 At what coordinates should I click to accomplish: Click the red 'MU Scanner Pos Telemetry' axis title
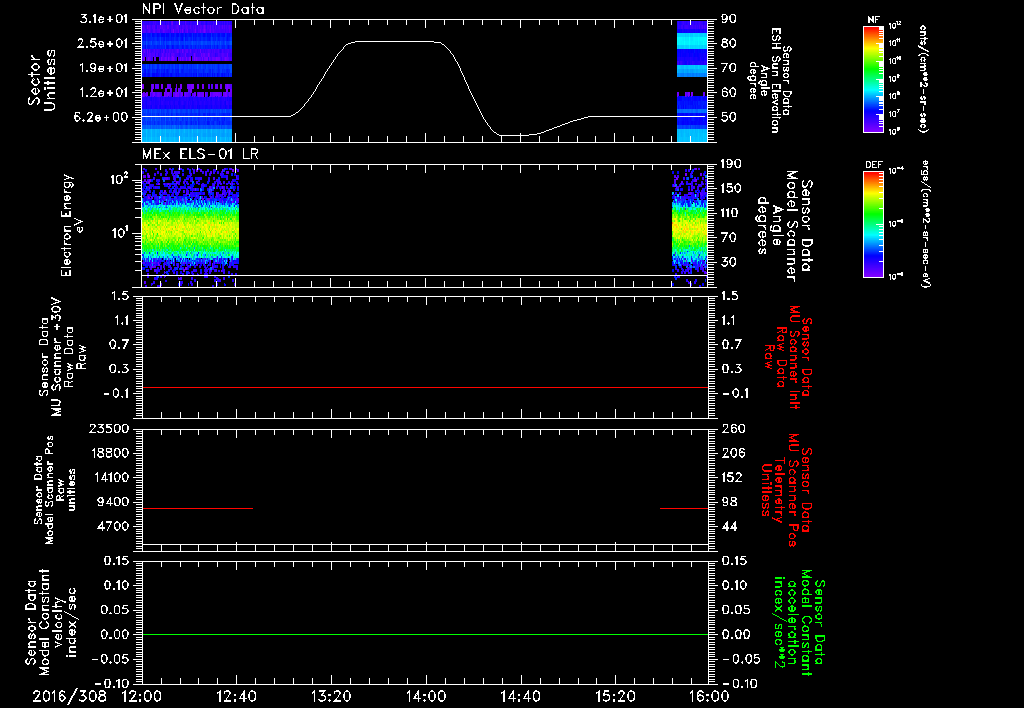coord(786,490)
